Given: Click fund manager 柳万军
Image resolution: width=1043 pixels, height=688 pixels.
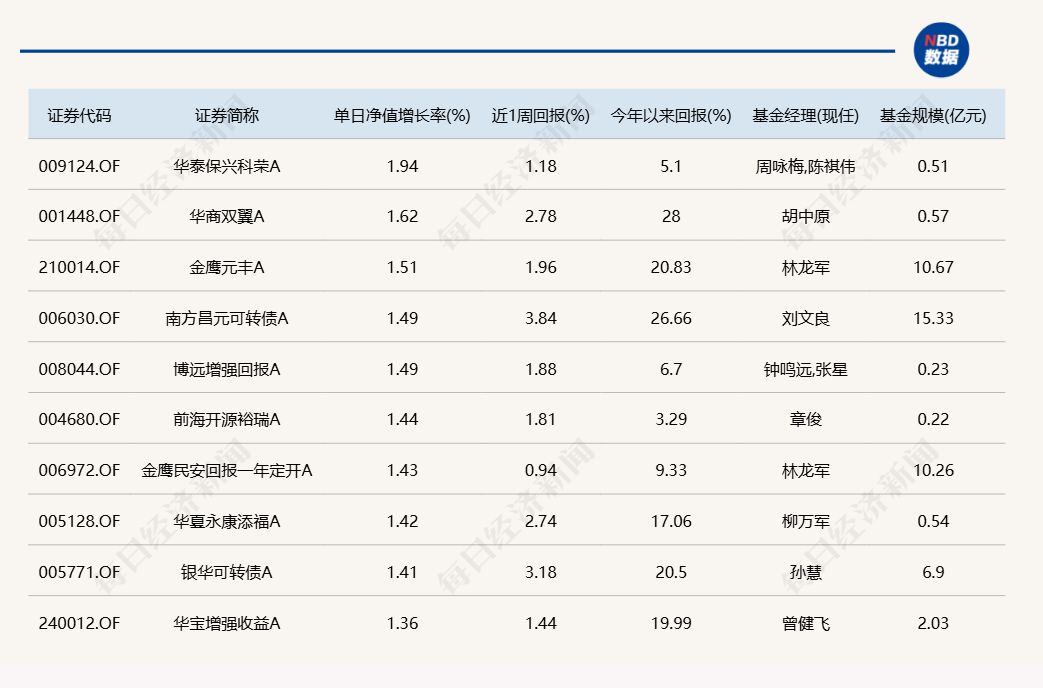Looking at the screenshot, I should coord(805,521).
